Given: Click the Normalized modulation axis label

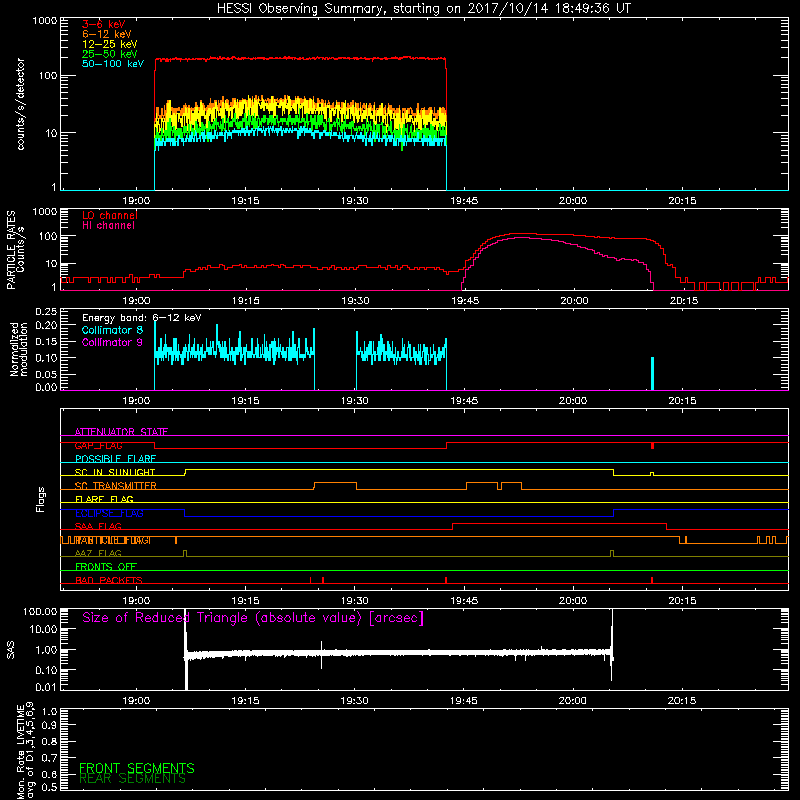Looking at the screenshot, I should 19,349.
